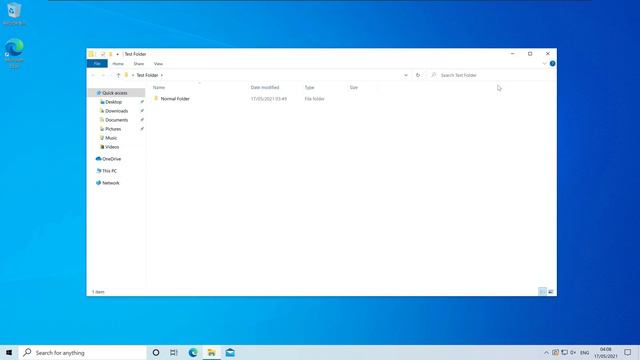Click the File folder type cell
The height and width of the screenshot is (360, 640).
tap(314, 99)
